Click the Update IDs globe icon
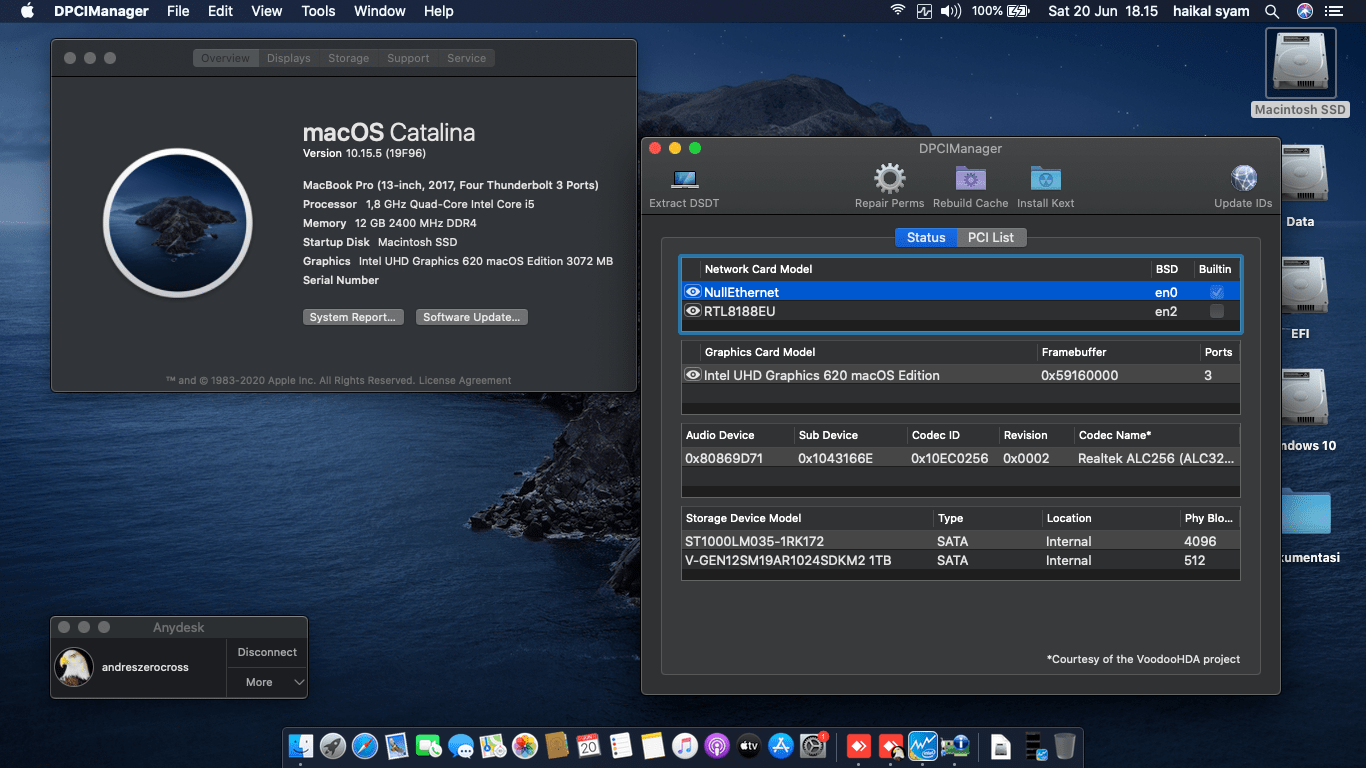Image resolution: width=1366 pixels, height=768 pixels. [1244, 179]
